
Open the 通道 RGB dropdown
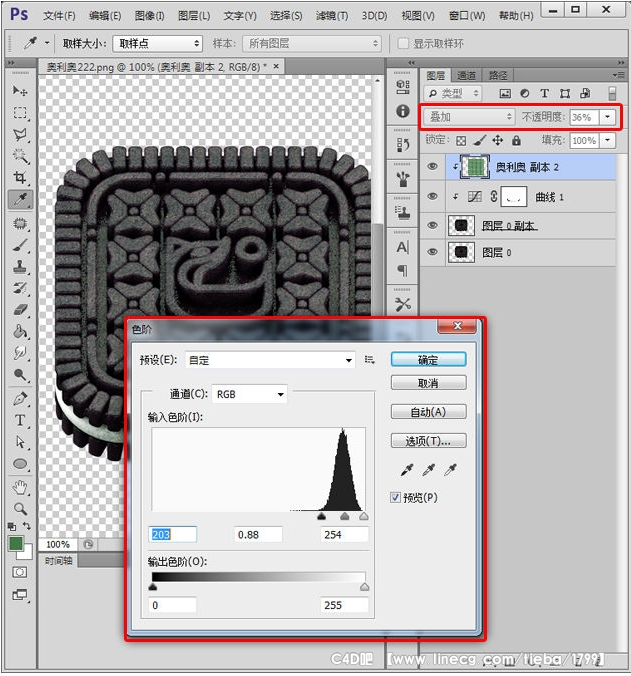coord(250,394)
